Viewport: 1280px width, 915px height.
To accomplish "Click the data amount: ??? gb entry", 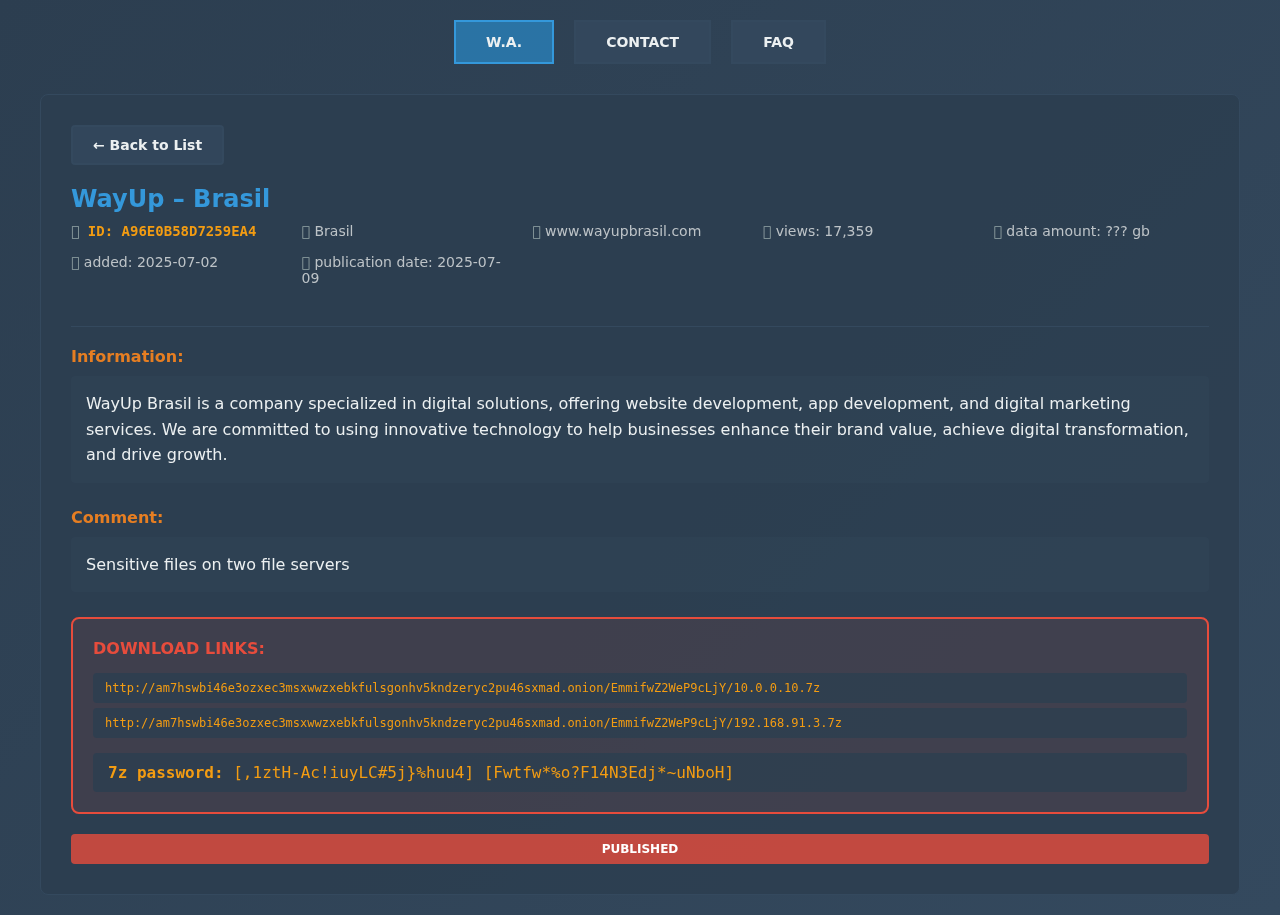I will (1072, 232).
